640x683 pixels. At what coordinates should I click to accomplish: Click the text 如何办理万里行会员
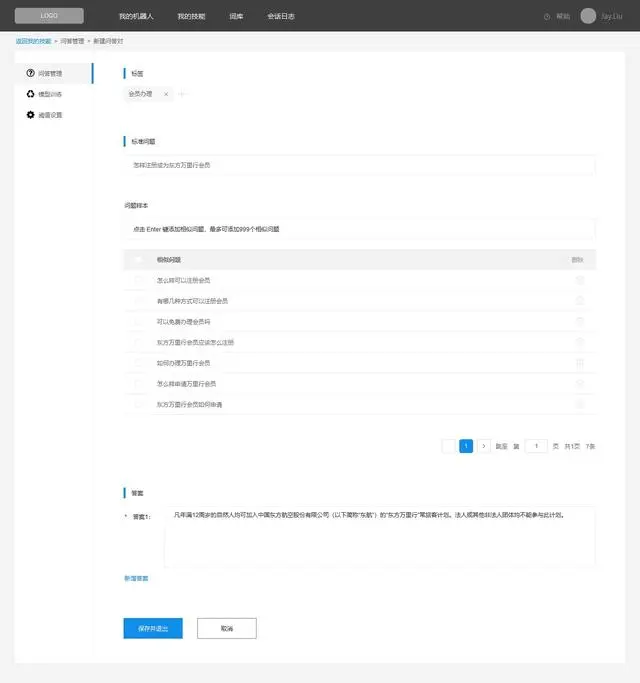click(x=183, y=363)
